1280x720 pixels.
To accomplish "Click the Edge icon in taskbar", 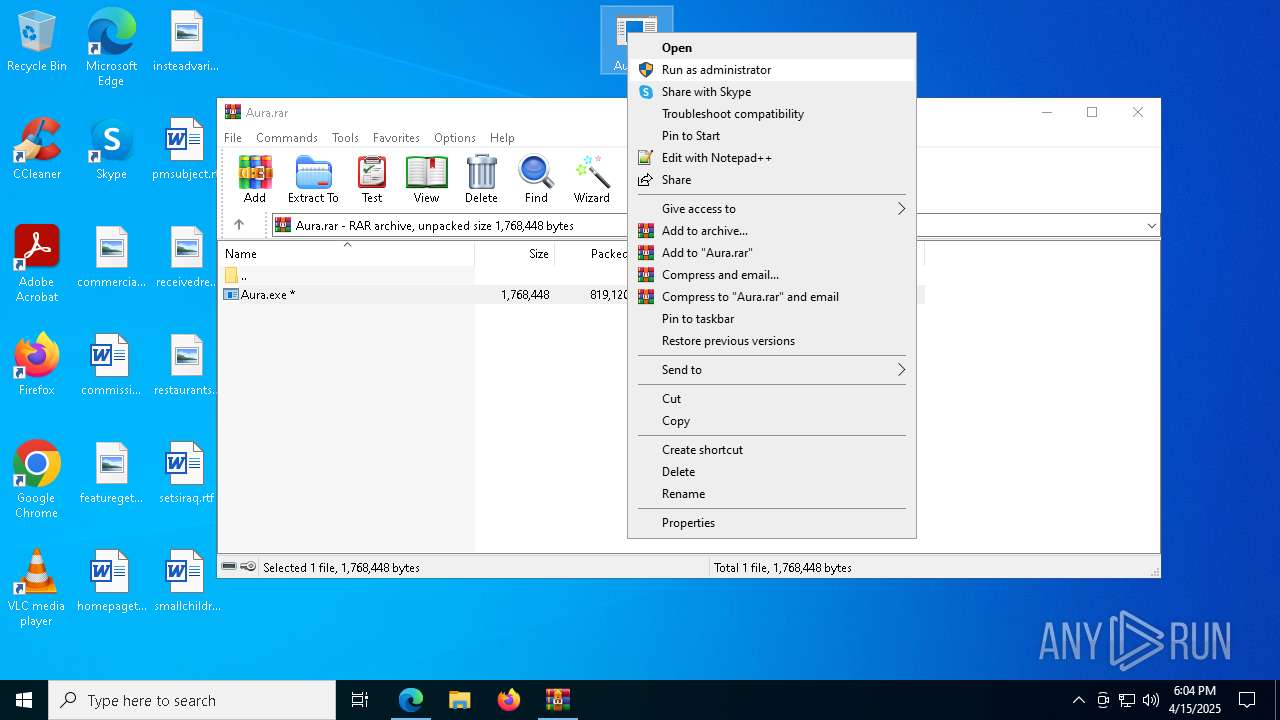I will point(411,700).
